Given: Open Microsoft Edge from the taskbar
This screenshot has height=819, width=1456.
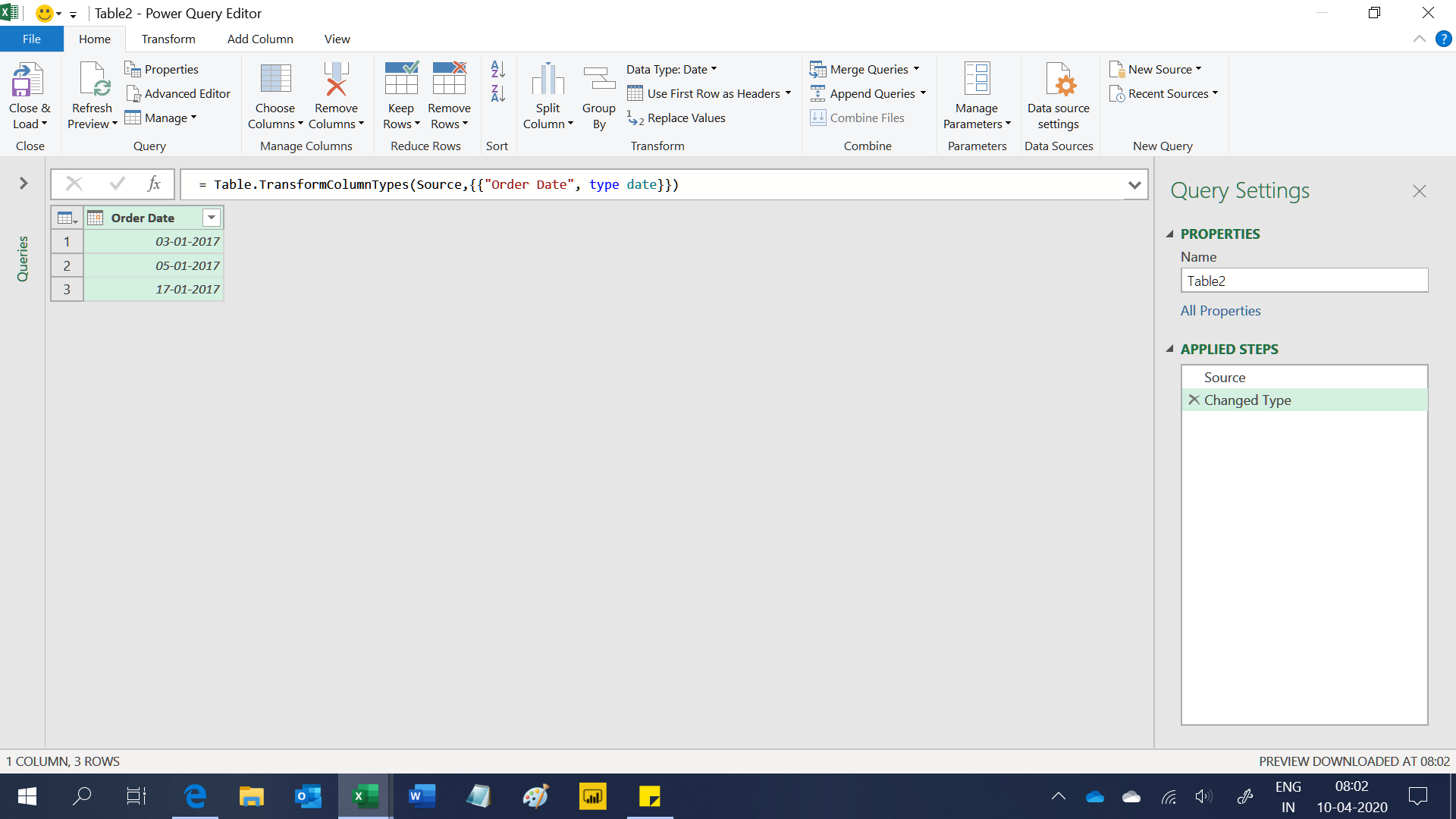Looking at the screenshot, I should point(195,796).
